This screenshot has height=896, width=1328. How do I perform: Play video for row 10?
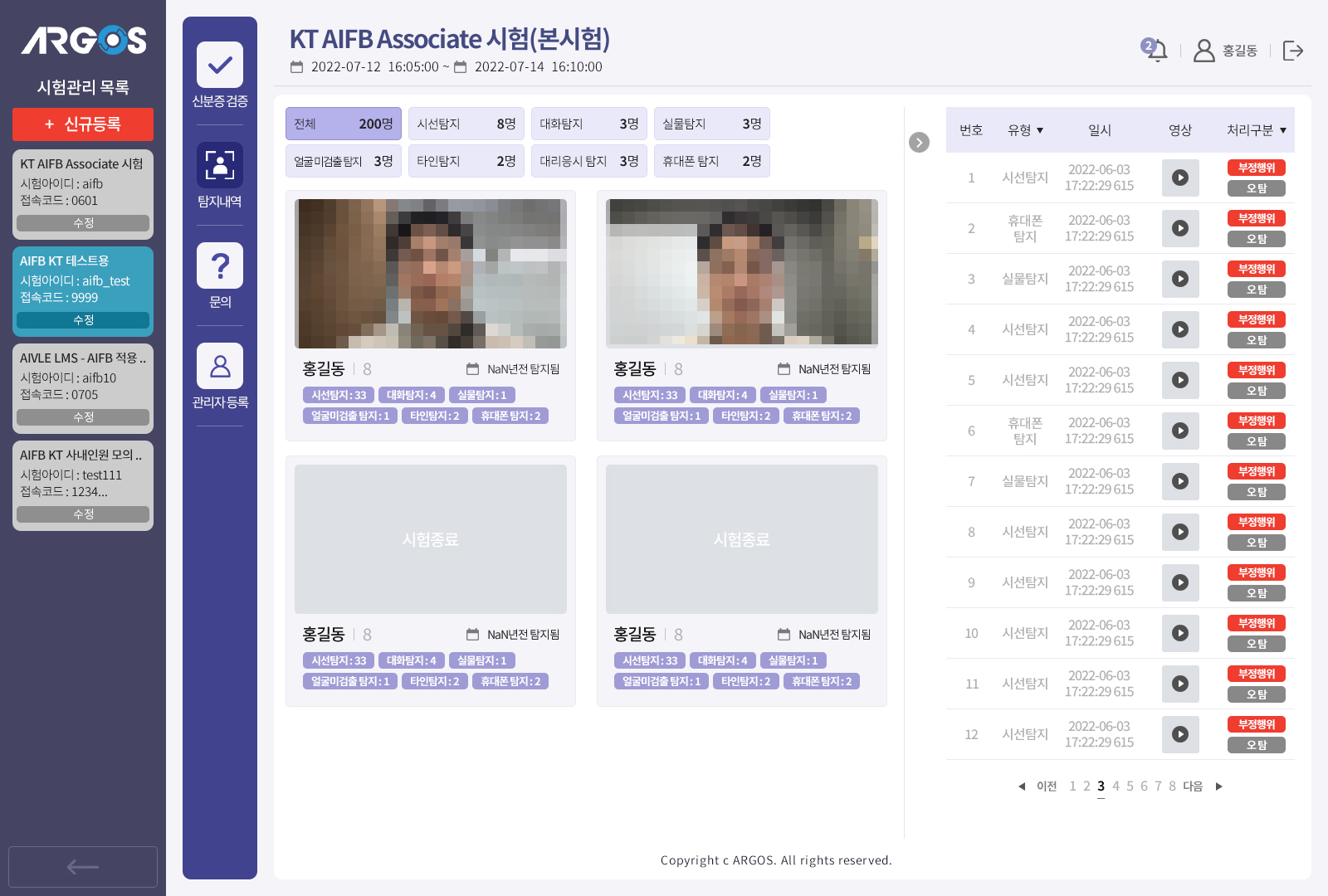[x=1180, y=633]
